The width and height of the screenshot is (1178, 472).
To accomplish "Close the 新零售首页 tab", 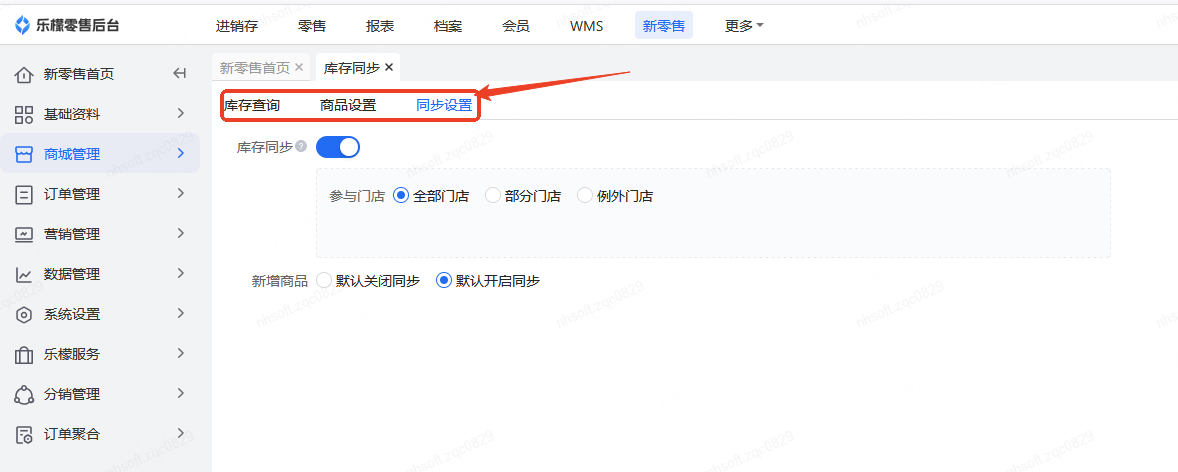I will (299, 68).
